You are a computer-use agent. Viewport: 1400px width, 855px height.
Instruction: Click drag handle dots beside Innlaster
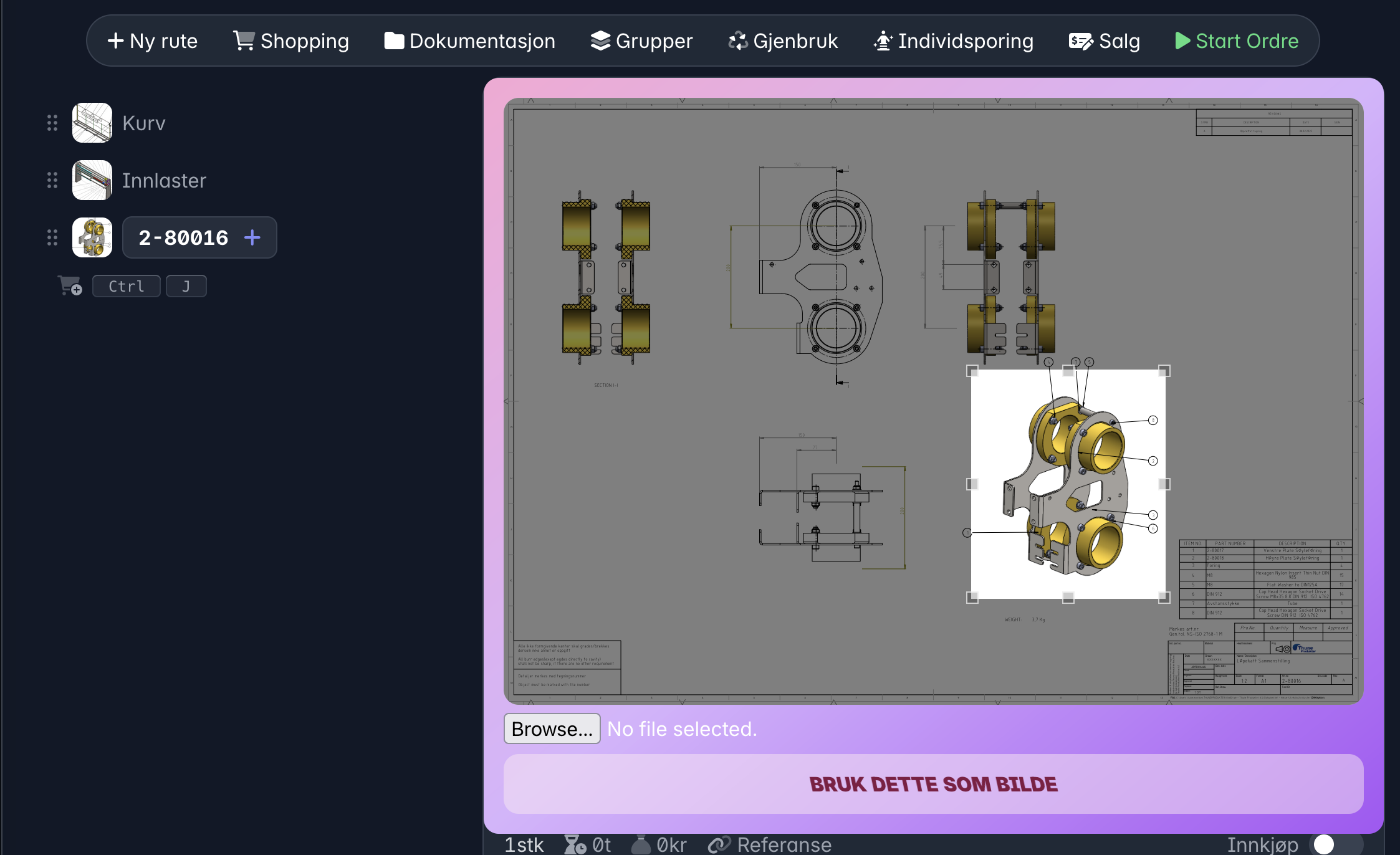pos(52,180)
